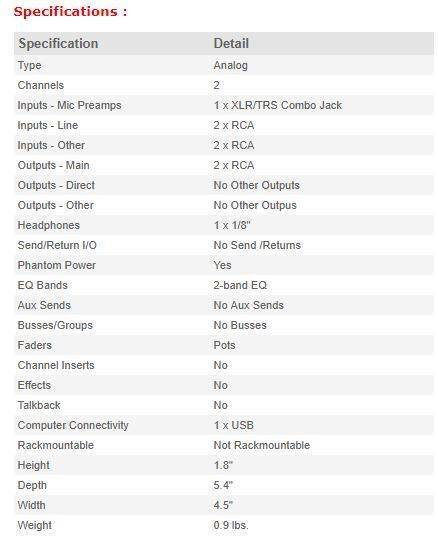Select the Channels row
The height and width of the screenshot is (536, 438).
224,85
